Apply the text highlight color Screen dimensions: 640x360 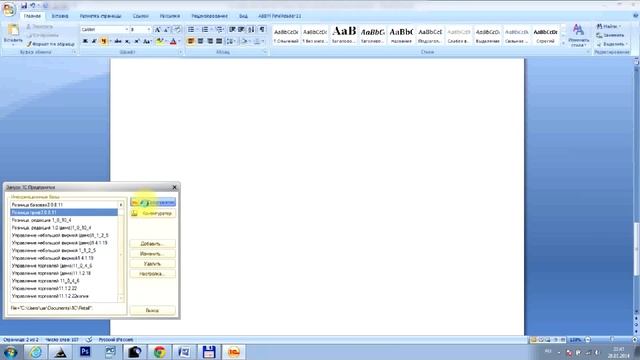(x=159, y=41)
